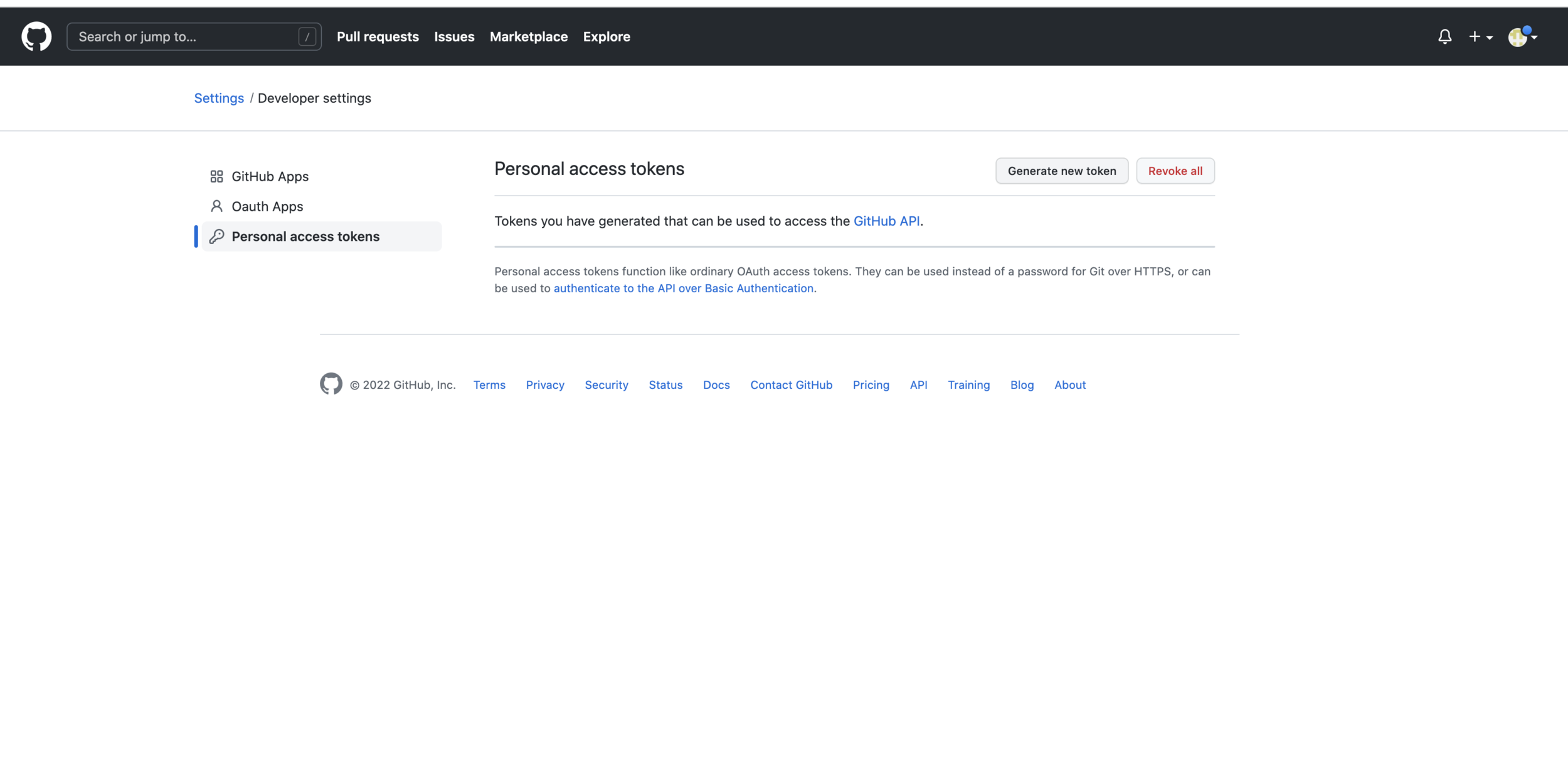Click the footer GitHub logo
This screenshot has width=1568, height=774.
tap(331, 384)
